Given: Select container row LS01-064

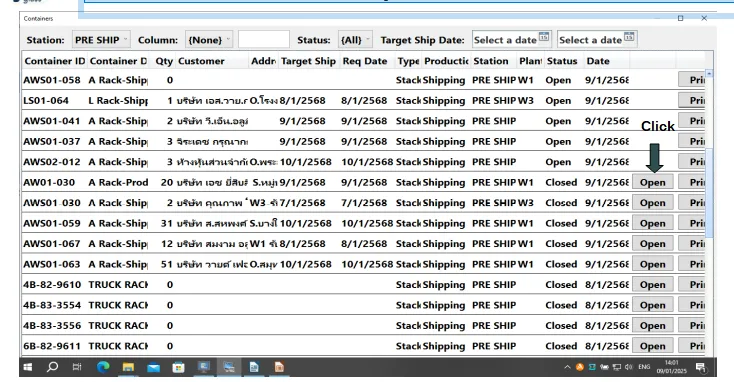Looking at the screenshot, I should click(x=363, y=100).
